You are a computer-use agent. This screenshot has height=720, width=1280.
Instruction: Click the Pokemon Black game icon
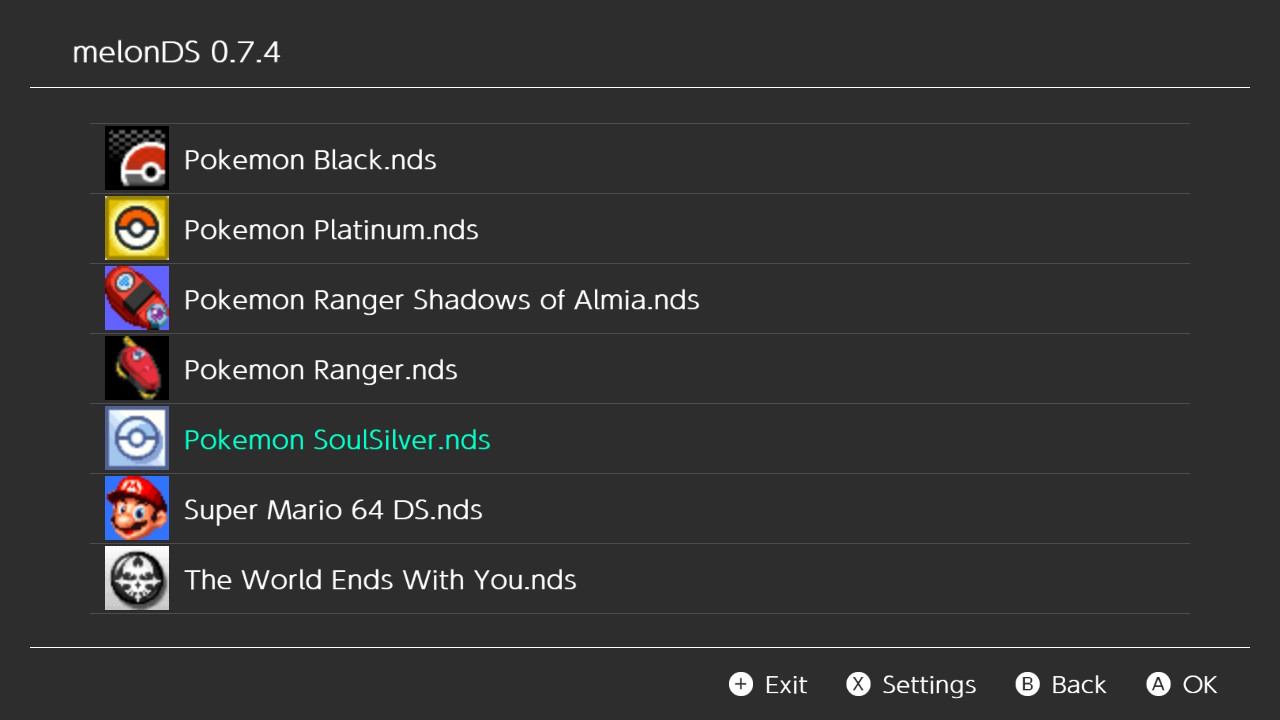click(137, 159)
